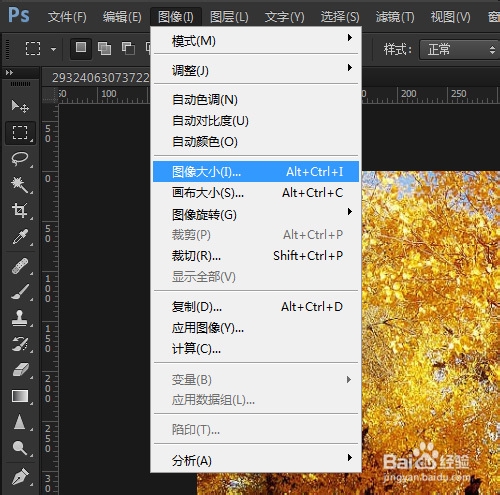Apply 自动对比度(U)
The width and height of the screenshot is (500, 495).
[256, 121]
